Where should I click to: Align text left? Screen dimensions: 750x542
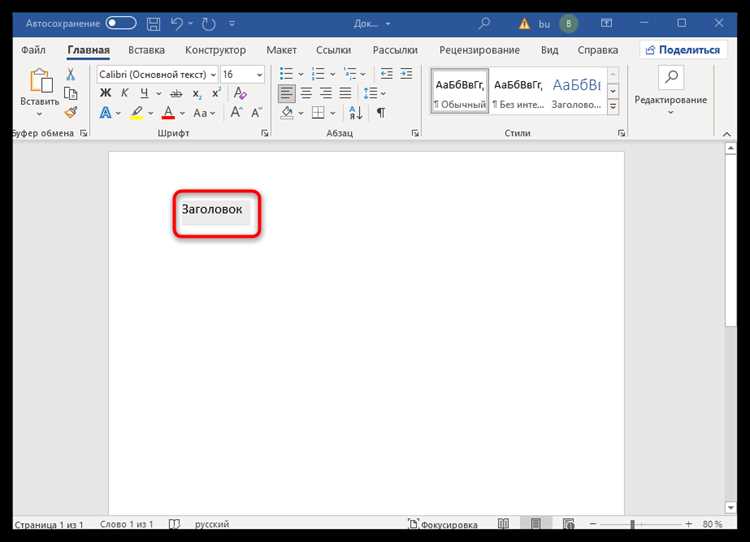[x=287, y=93]
